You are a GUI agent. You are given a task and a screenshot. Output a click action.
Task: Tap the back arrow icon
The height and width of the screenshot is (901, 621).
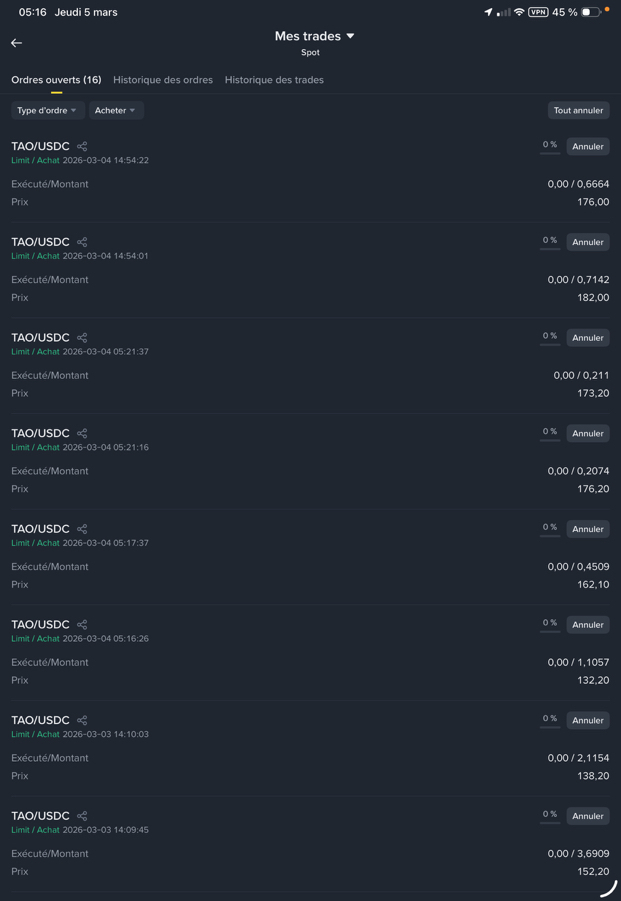16,43
